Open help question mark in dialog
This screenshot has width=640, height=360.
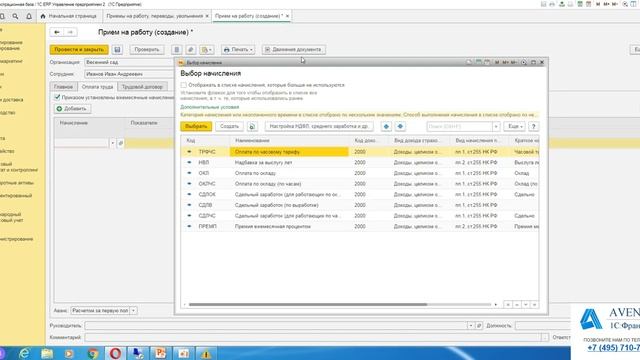[533, 127]
